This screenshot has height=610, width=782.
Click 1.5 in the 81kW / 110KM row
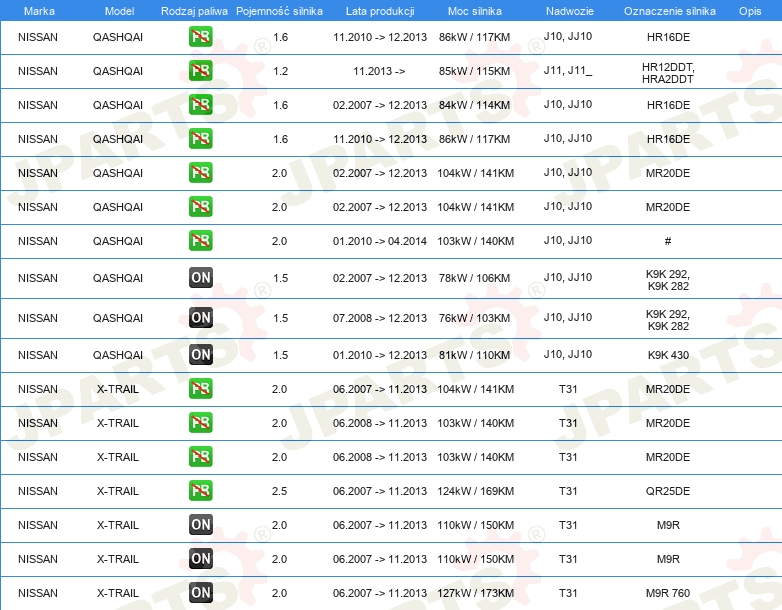tap(280, 355)
